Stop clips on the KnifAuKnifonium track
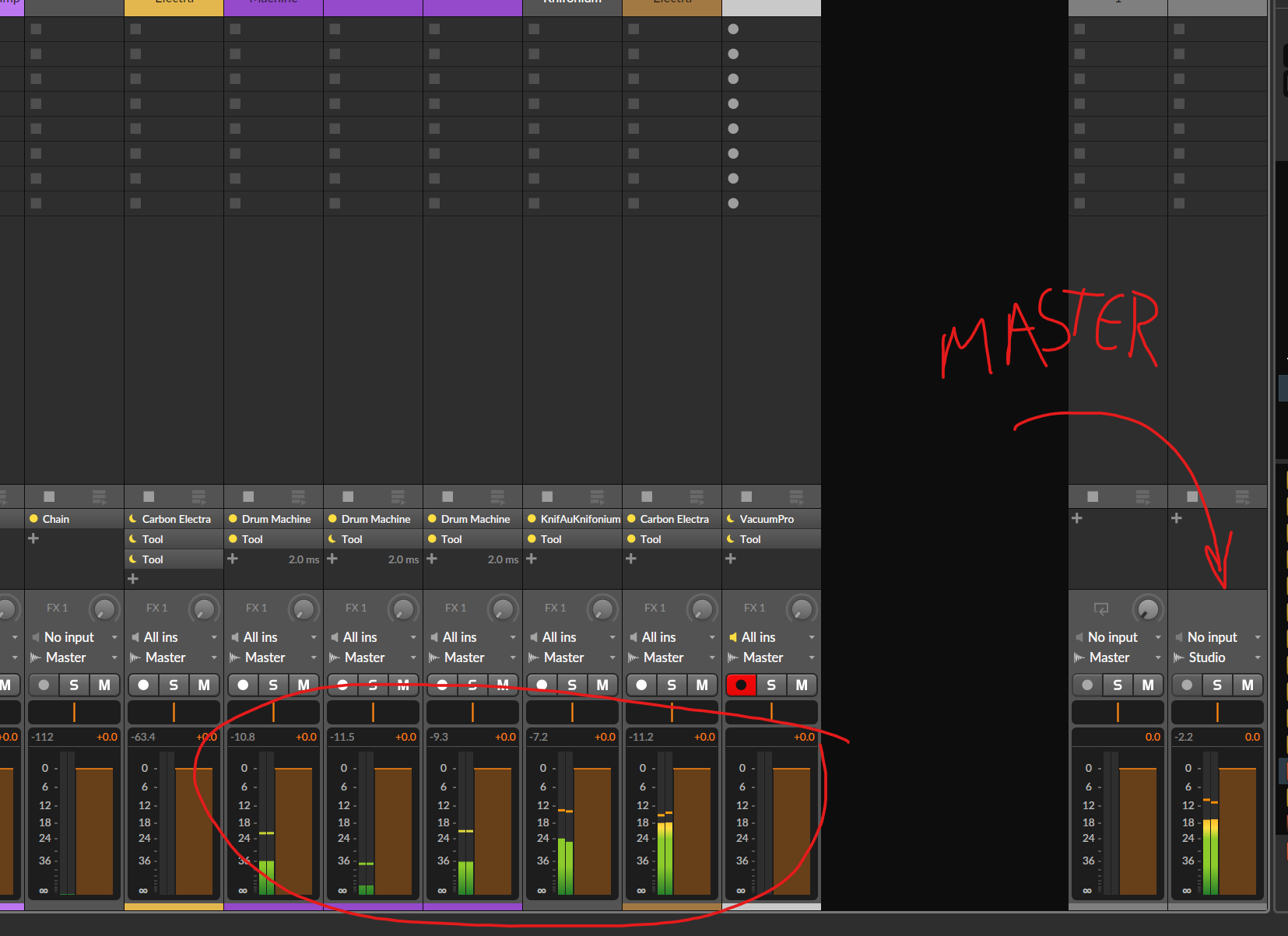Viewport: 1288px width, 936px height. click(547, 496)
